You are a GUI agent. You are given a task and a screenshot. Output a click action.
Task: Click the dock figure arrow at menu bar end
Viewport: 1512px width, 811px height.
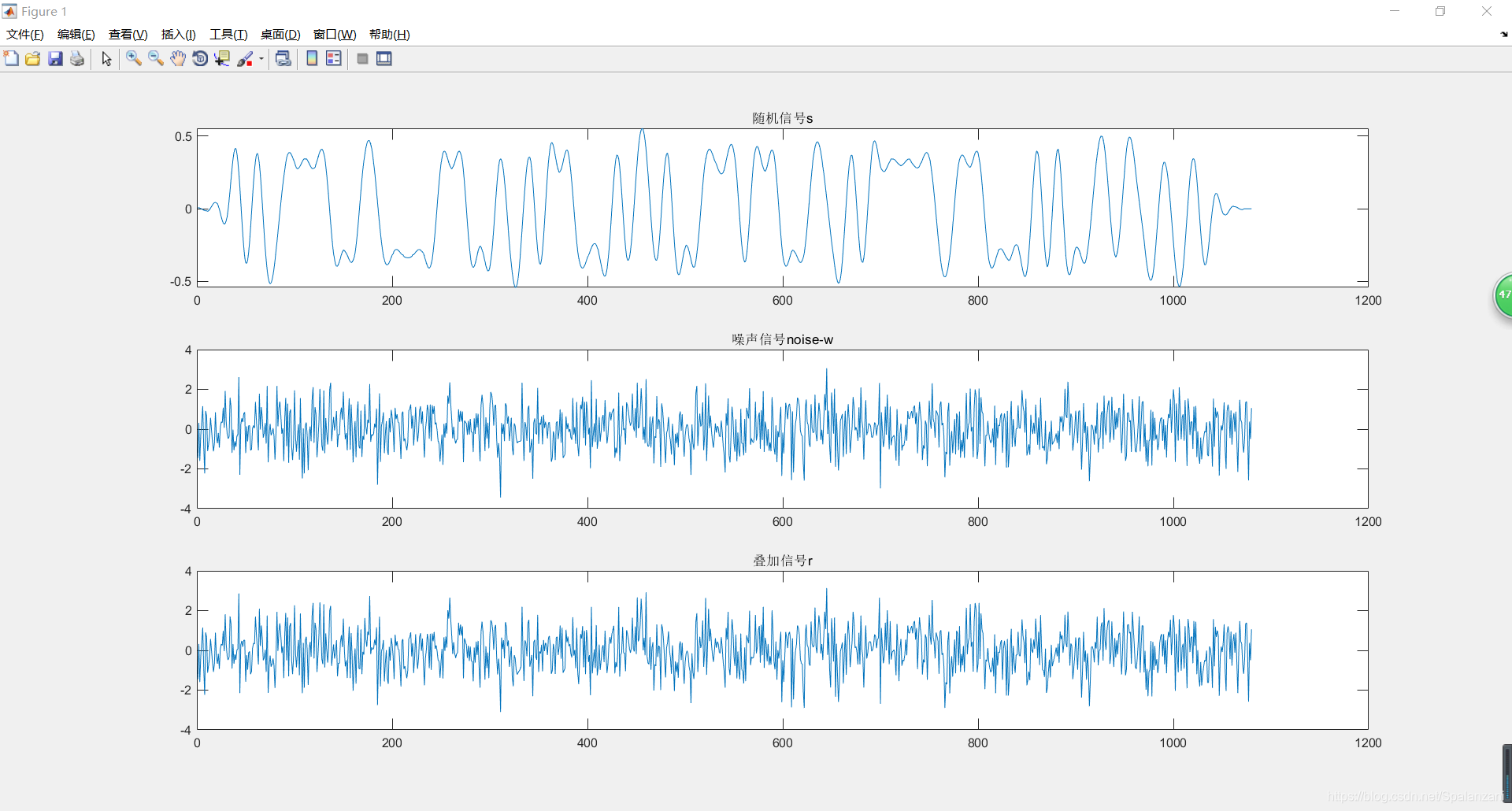[1504, 35]
